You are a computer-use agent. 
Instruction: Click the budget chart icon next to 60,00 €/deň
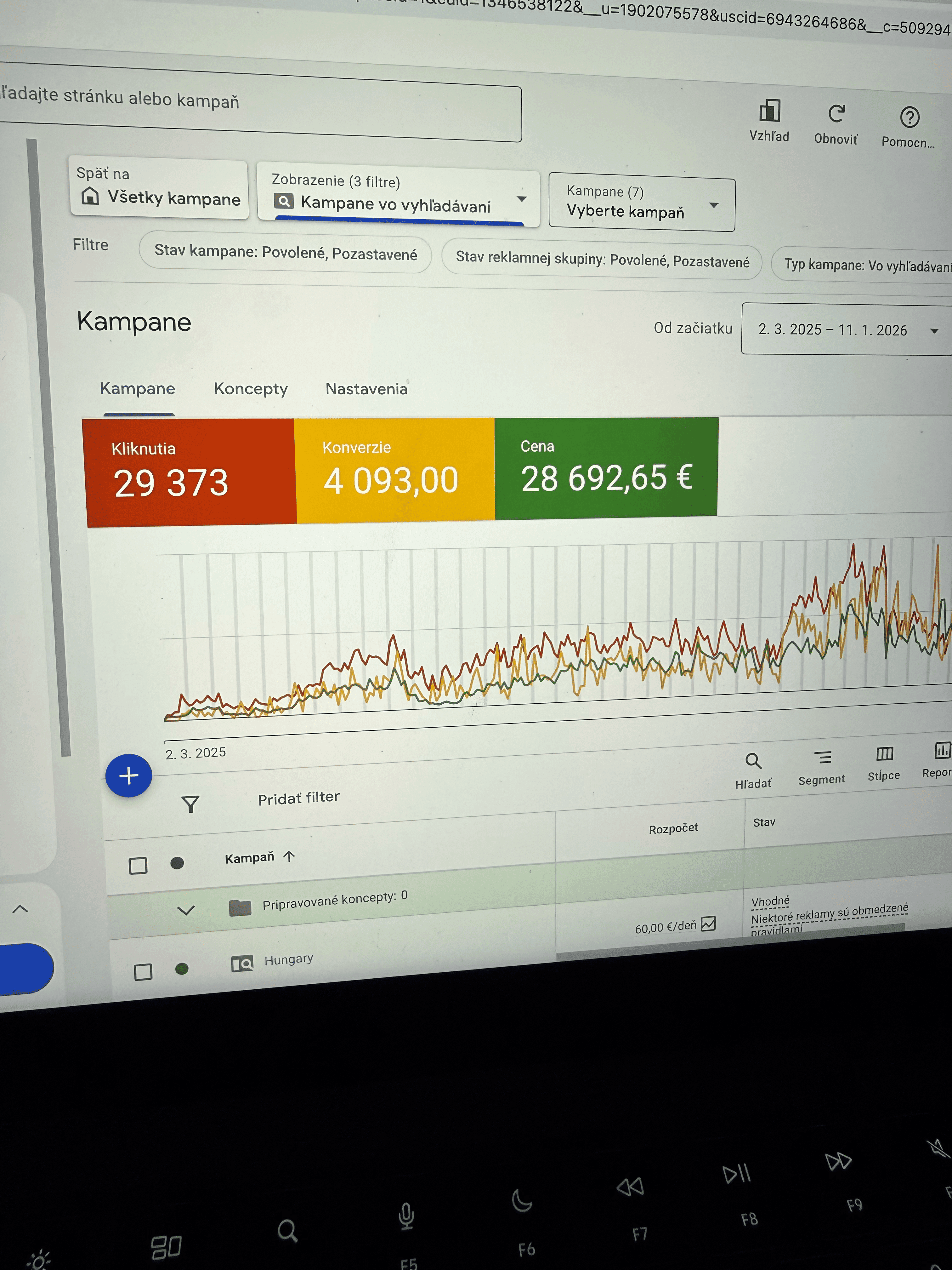click(709, 924)
